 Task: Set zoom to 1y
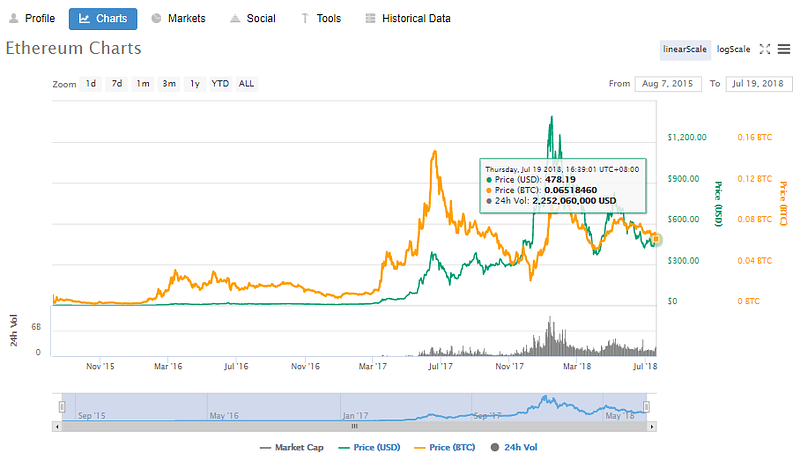(x=195, y=84)
